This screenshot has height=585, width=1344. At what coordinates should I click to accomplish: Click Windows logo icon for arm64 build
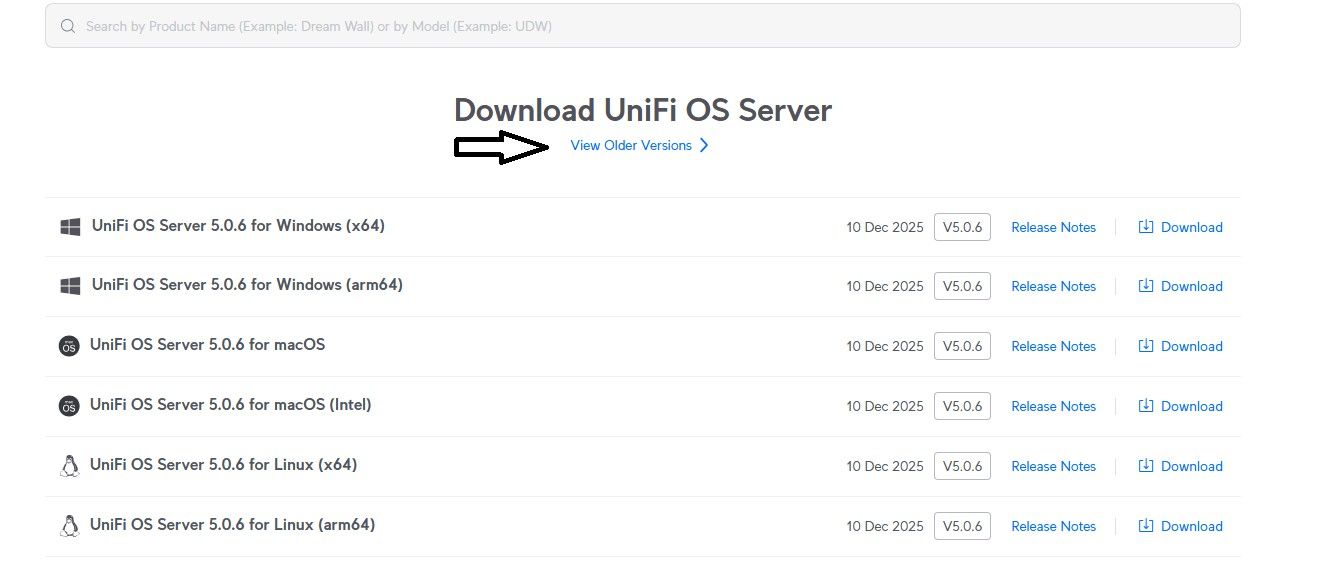[x=70, y=286]
